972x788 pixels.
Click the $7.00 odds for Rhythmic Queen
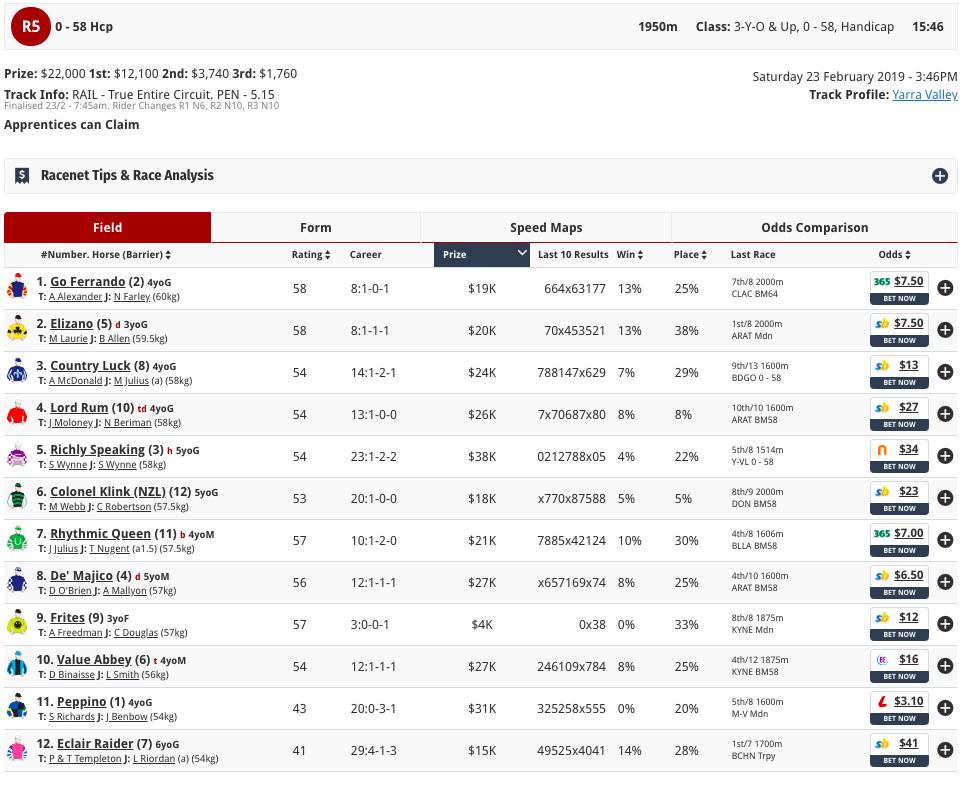tap(908, 533)
